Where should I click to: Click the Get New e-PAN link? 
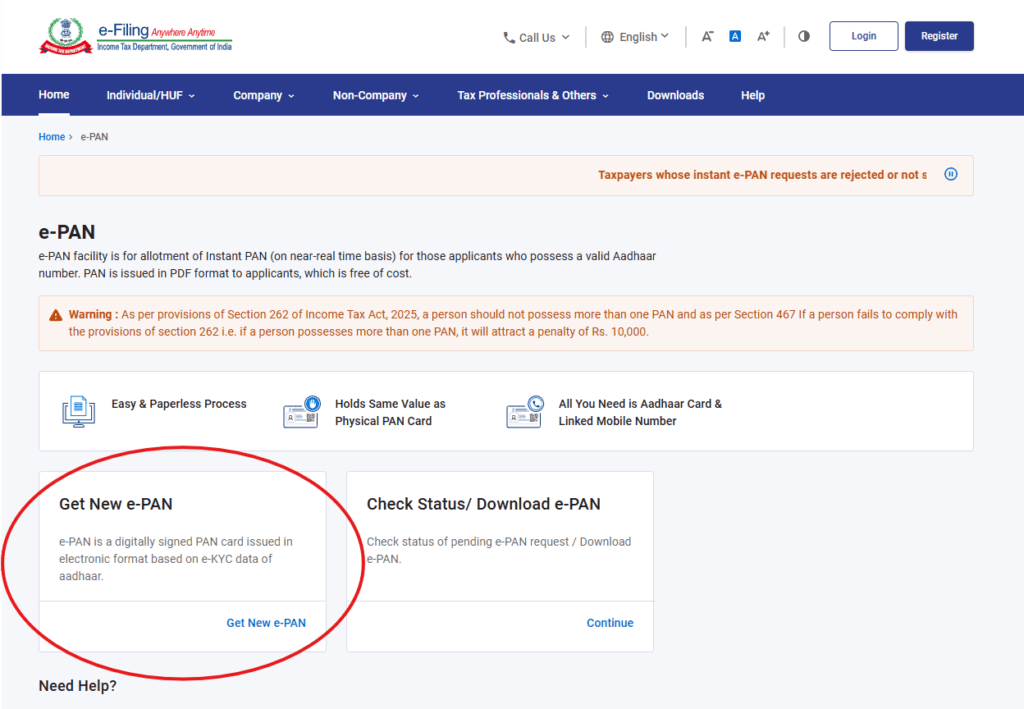(x=266, y=623)
